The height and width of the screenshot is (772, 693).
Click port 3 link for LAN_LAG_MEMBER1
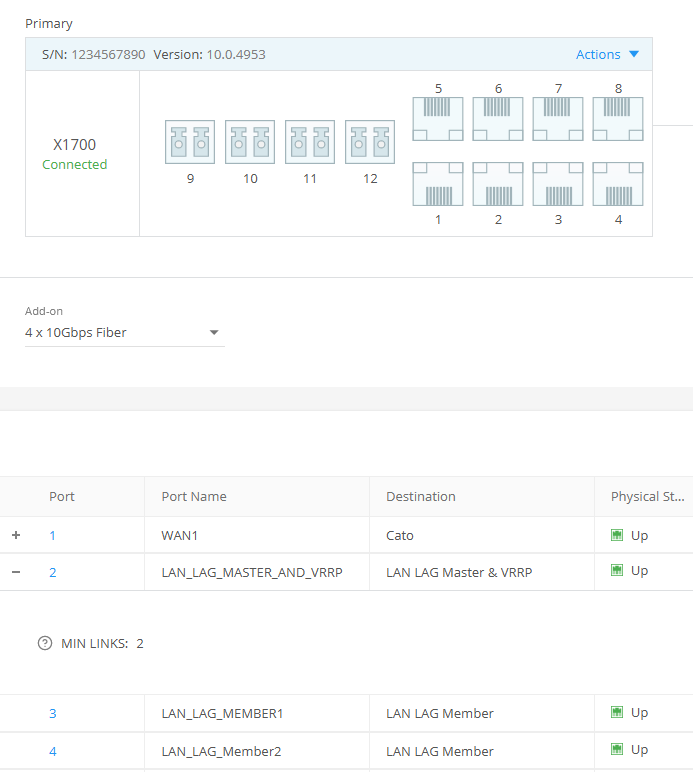(x=53, y=713)
